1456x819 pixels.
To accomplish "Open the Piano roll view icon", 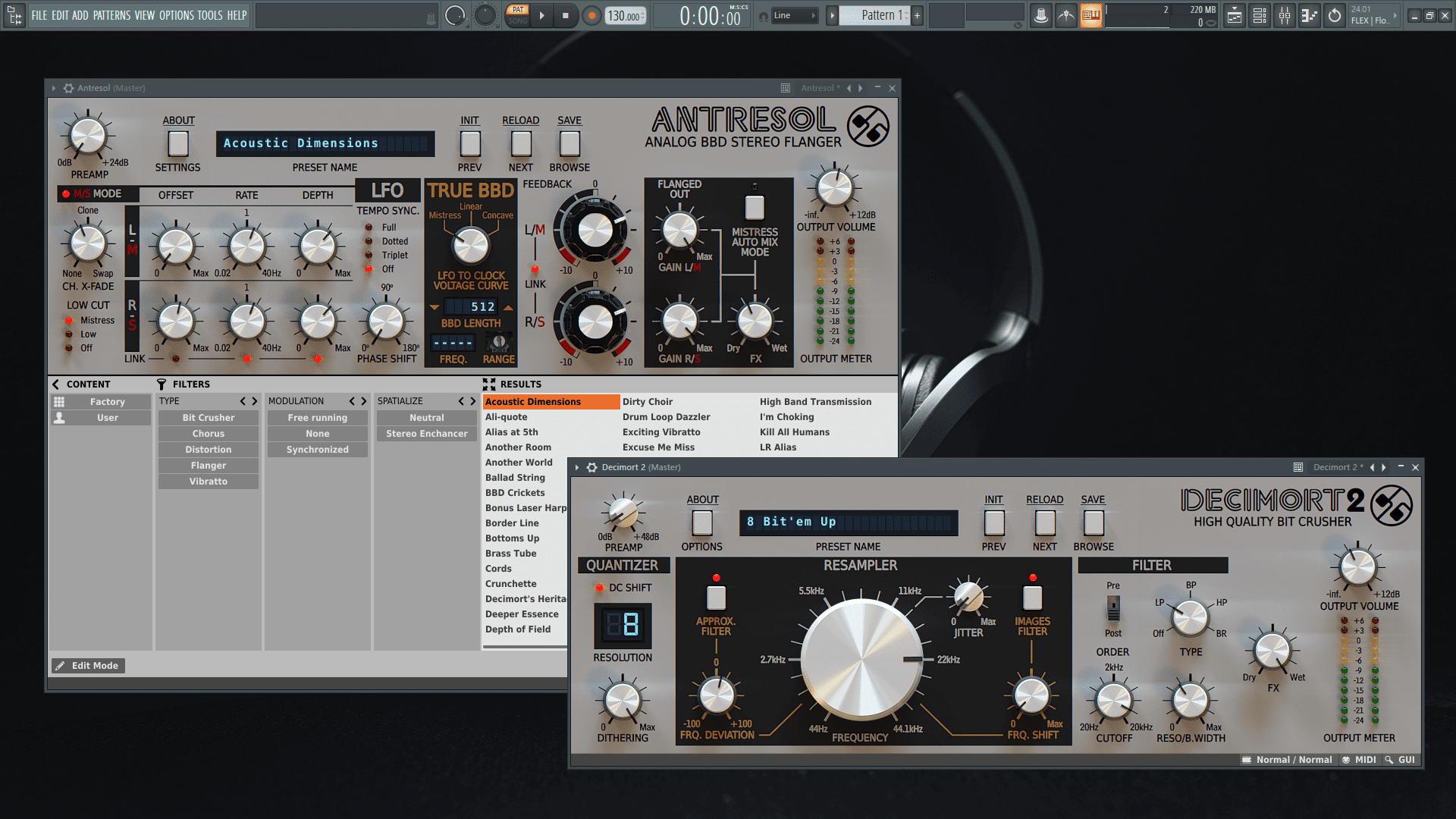I will [1310, 15].
